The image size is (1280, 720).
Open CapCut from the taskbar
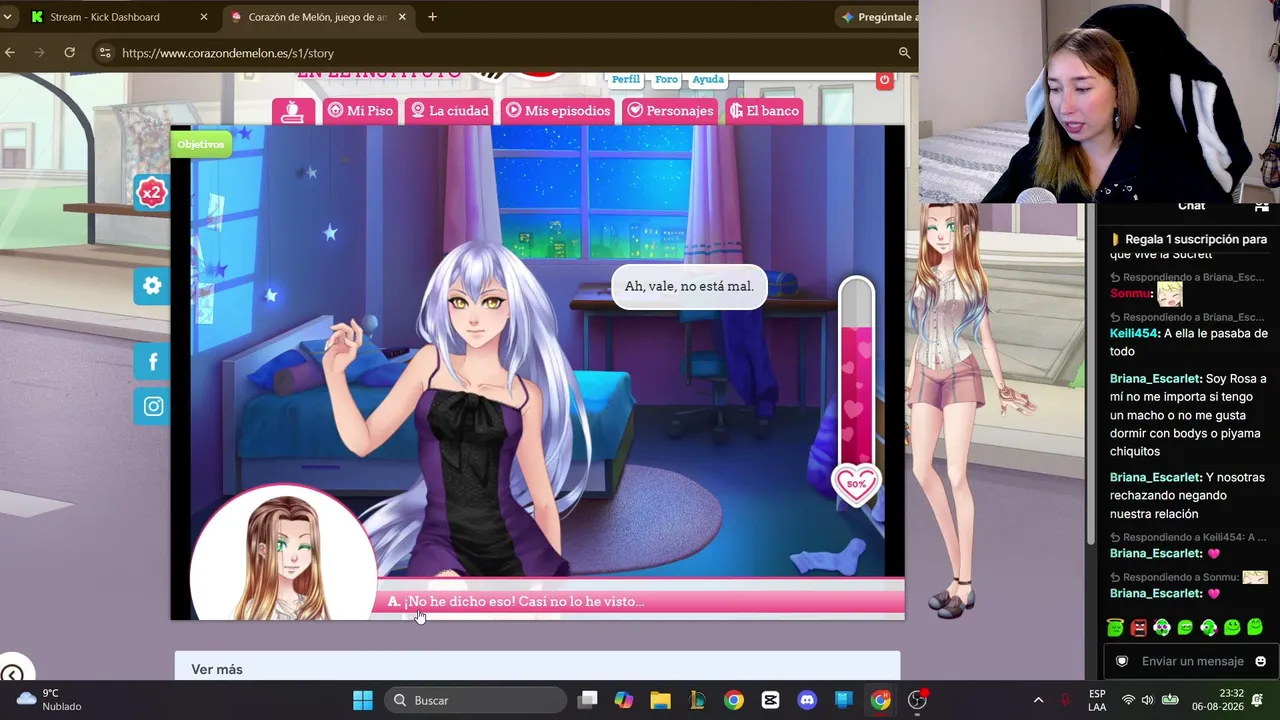(x=770, y=700)
